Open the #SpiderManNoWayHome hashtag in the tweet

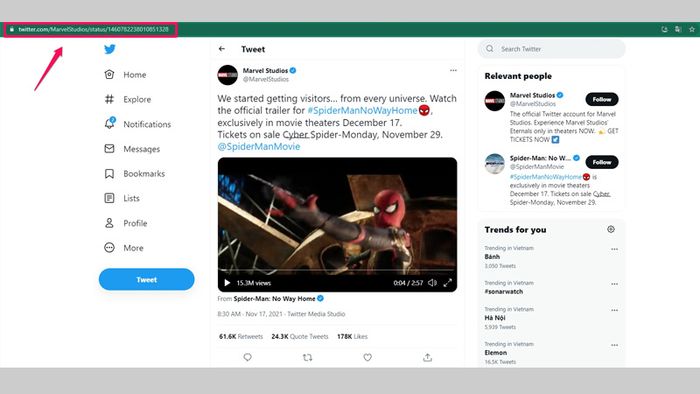pyautogui.click(x=362, y=110)
